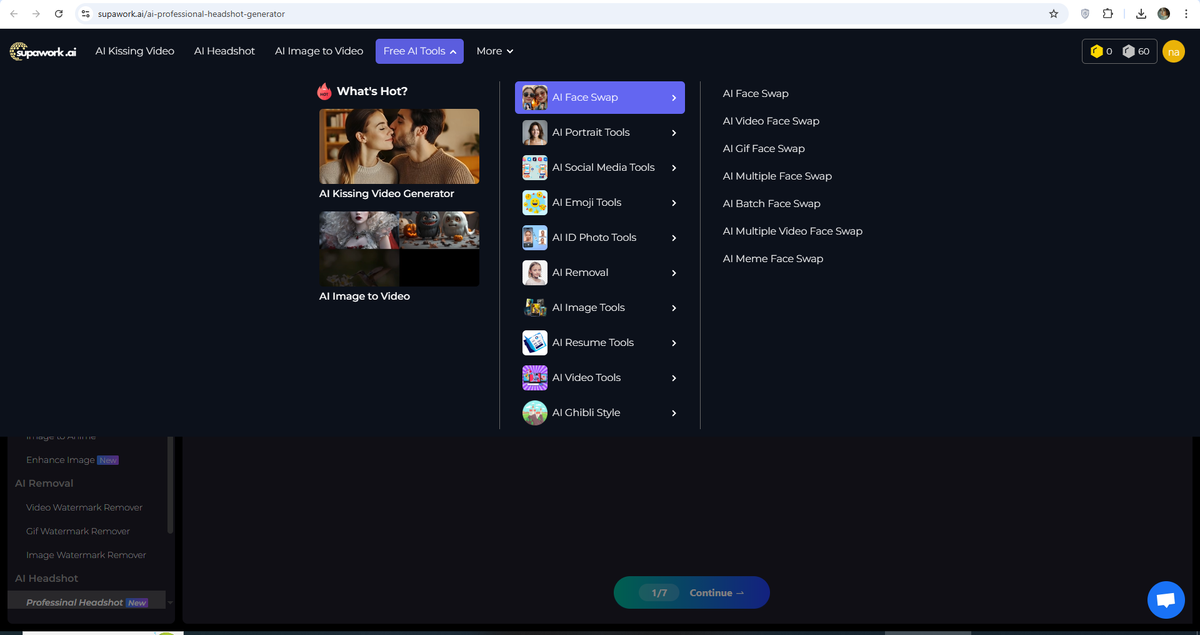Click the kissing couple thumbnail

pos(399,146)
